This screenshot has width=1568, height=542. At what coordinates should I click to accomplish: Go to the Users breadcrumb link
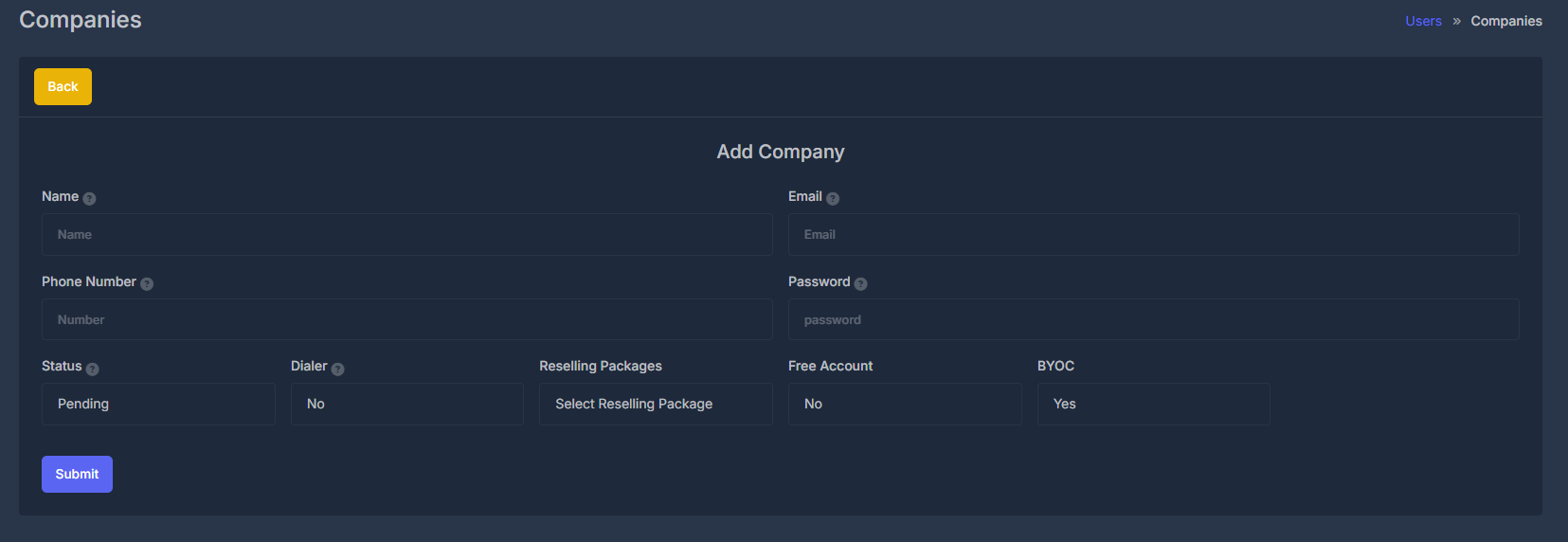point(1423,21)
